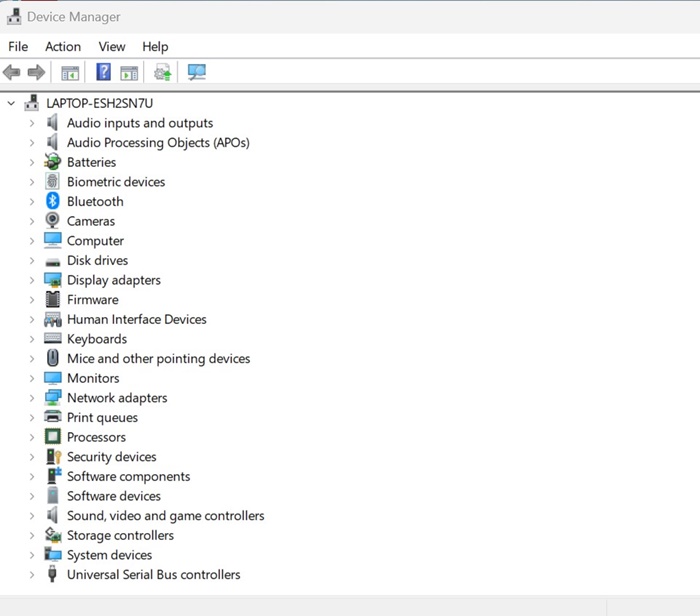
Task: Click the Show/Hide console tree toolbar icon
Action: tap(70, 72)
